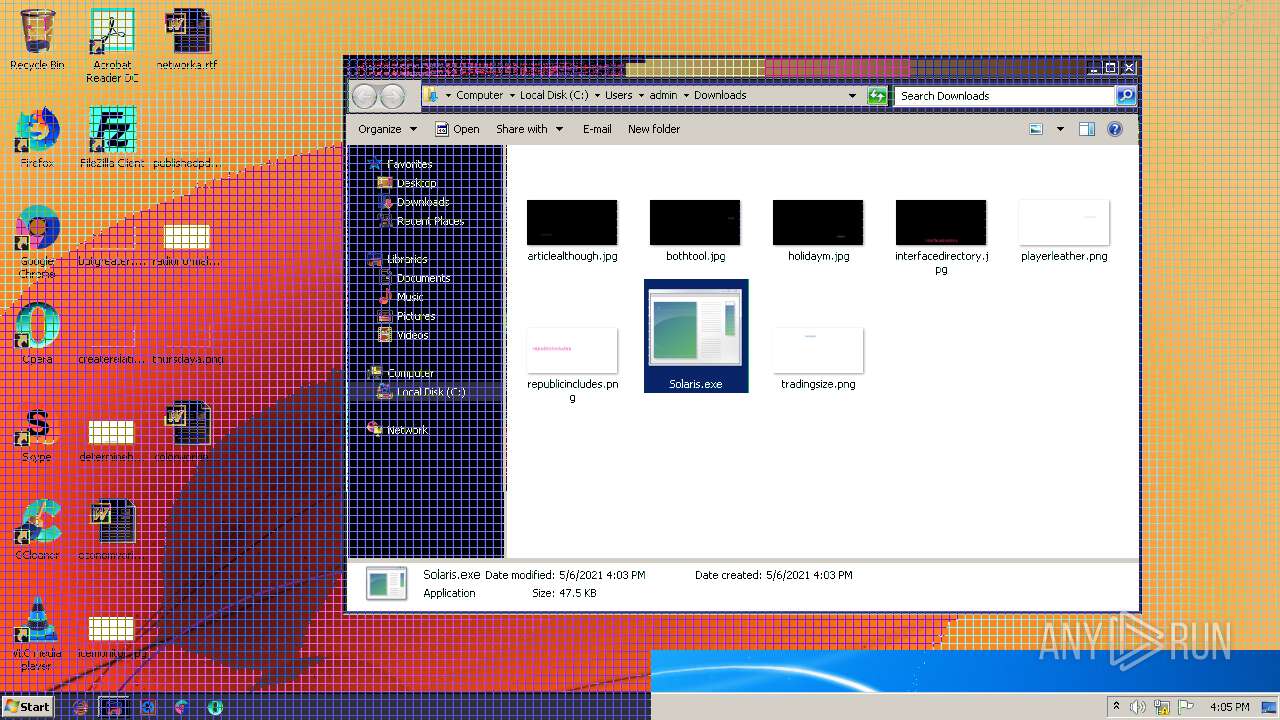Change the view with the Views icon

tap(1036, 129)
